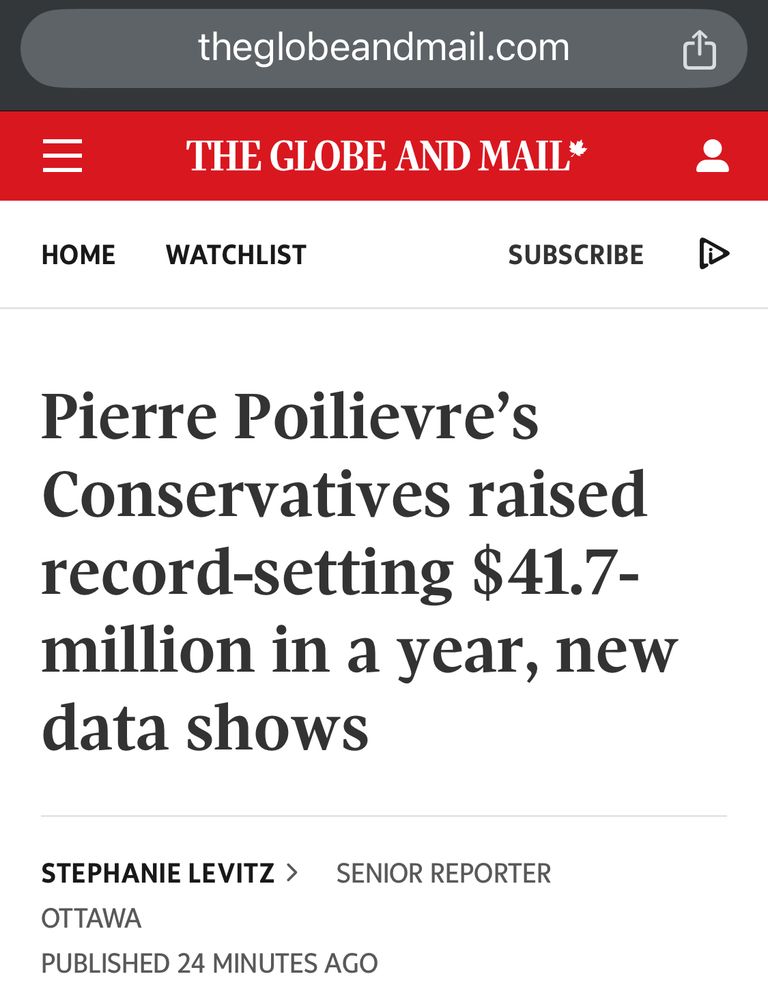The width and height of the screenshot is (768, 1000).
Task: Expand the chevron next to Stephanie Levitz
Action: click(x=292, y=872)
